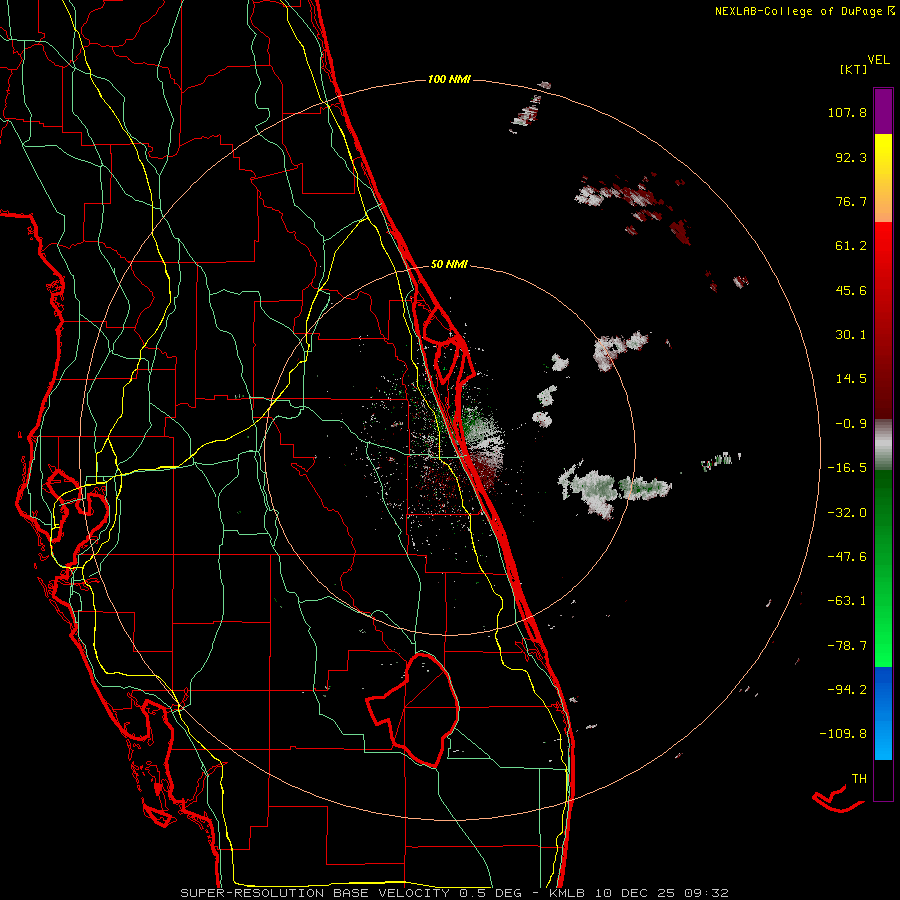Click the NEXLAB-College of DuPage label
The image size is (900, 900).
click(798, 11)
